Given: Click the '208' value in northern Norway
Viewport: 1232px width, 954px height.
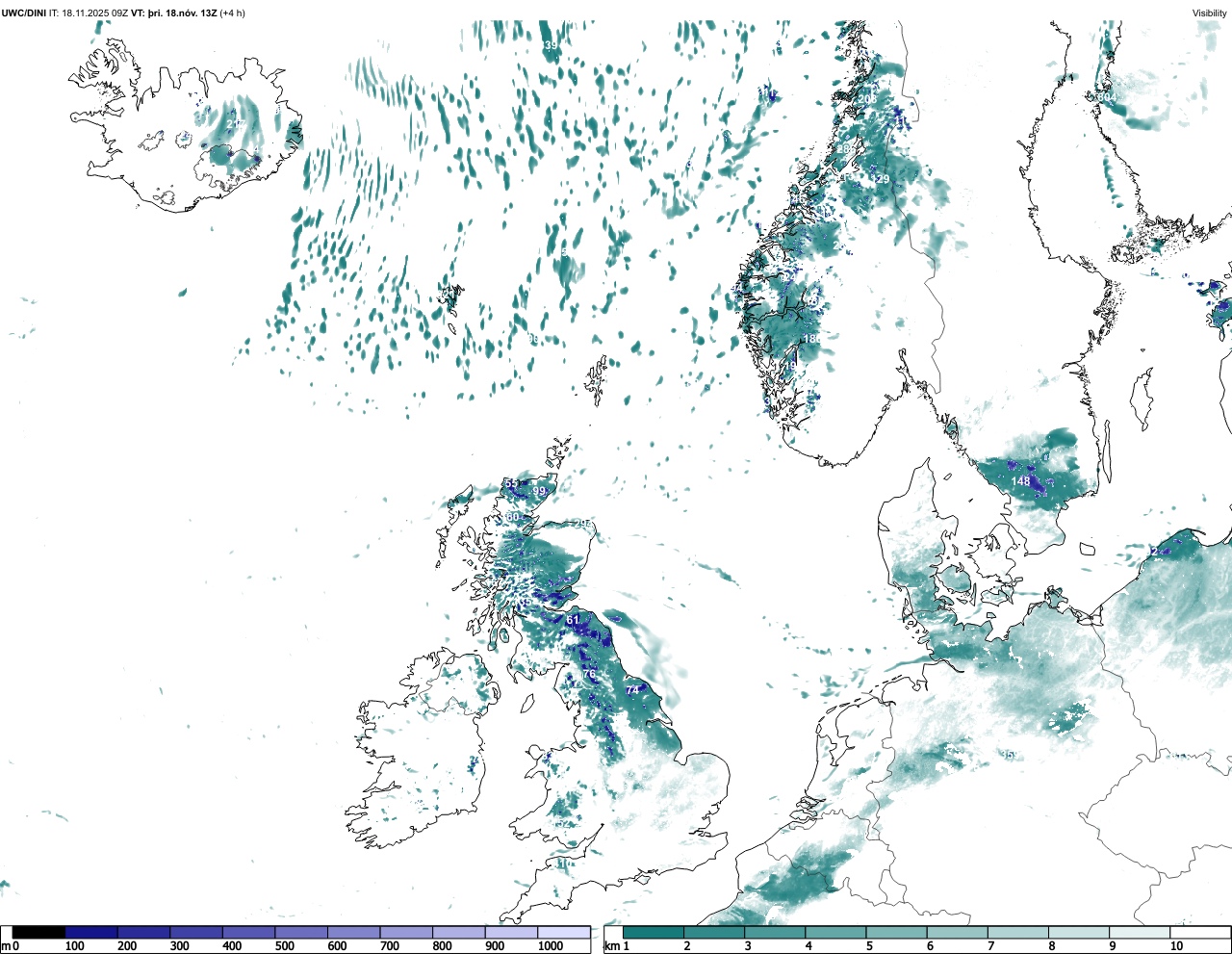Looking at the screenshot, I should coord(867,99).
